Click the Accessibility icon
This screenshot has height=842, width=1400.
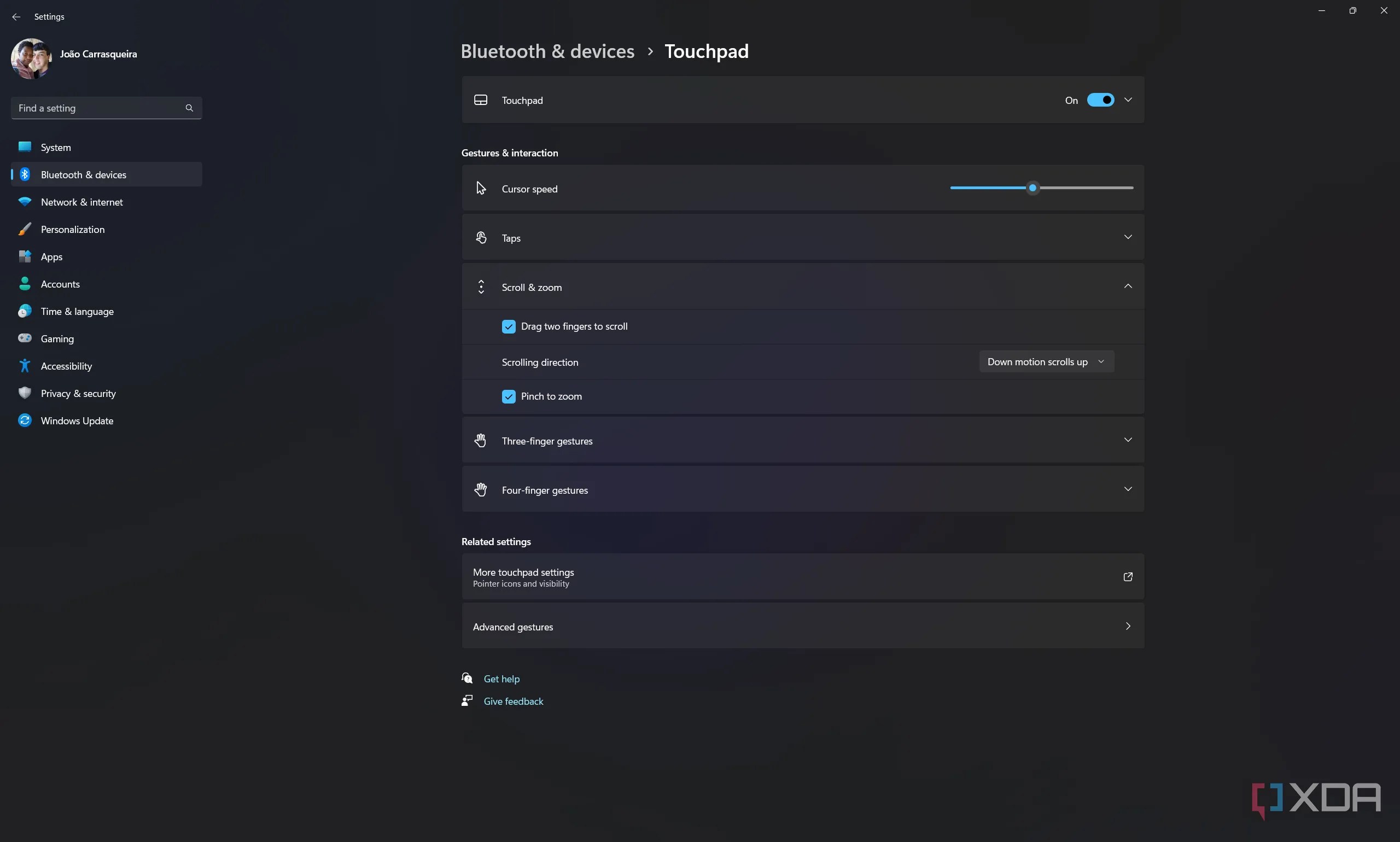[25, 365]
